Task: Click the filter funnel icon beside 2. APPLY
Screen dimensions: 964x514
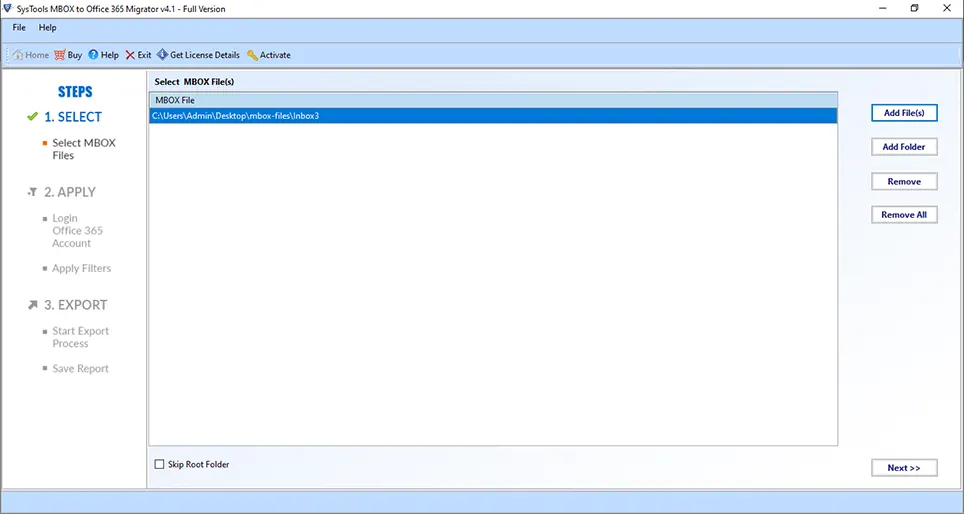Action: (33, 192)
